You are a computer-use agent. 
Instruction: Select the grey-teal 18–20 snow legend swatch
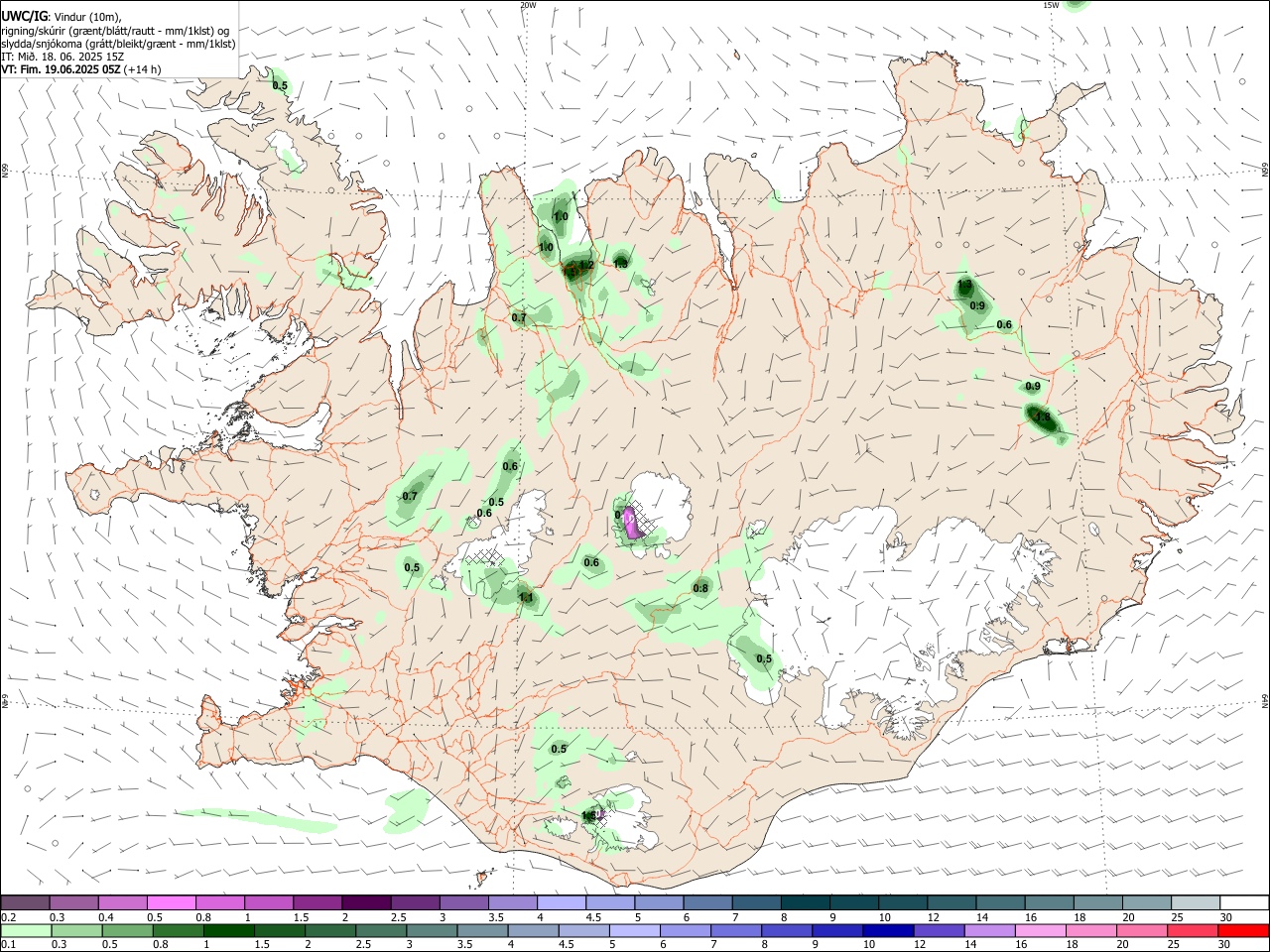coord(1098,903)
